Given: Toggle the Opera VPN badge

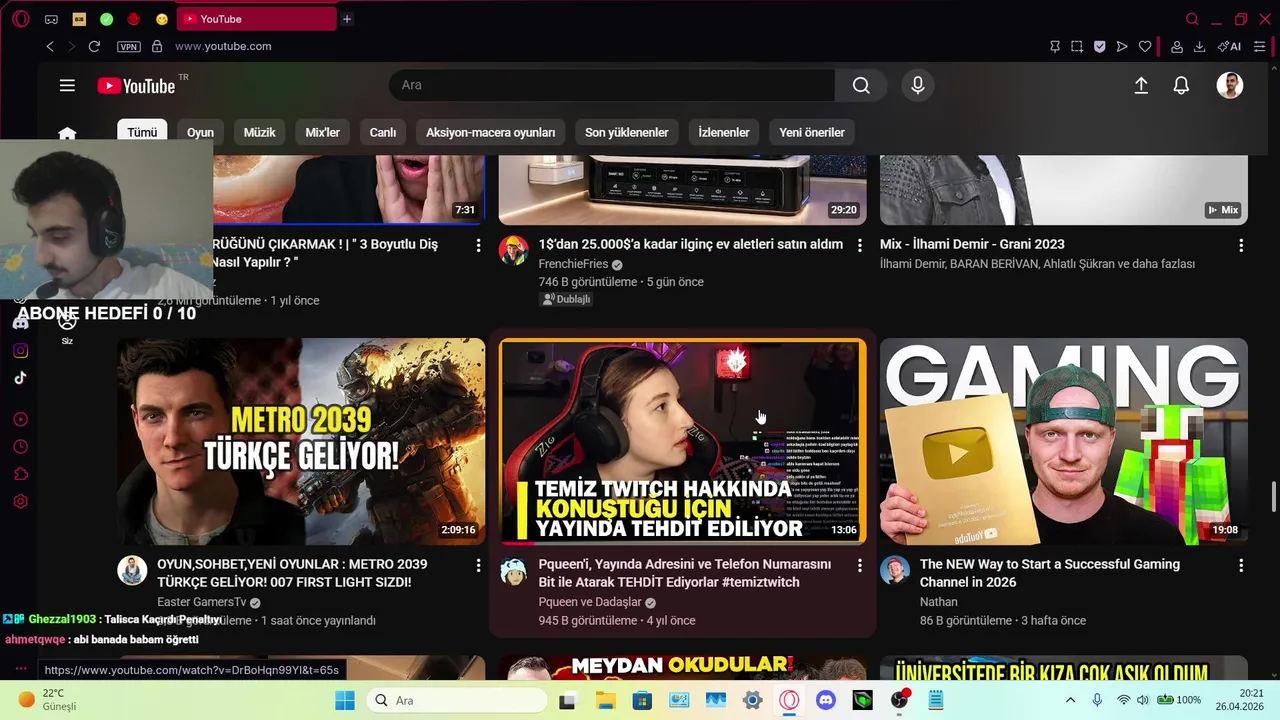Looking at the screenshot, I should 128,46.
